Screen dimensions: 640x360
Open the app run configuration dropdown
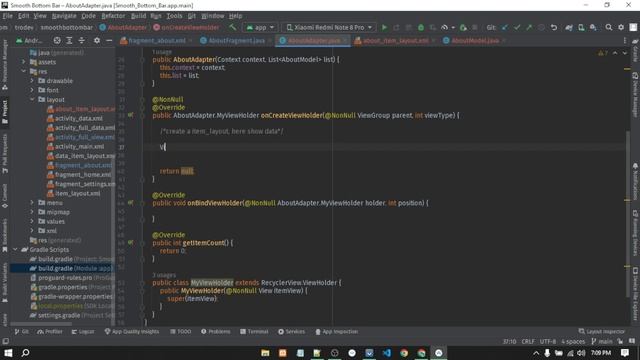click(x=260, y=27)
